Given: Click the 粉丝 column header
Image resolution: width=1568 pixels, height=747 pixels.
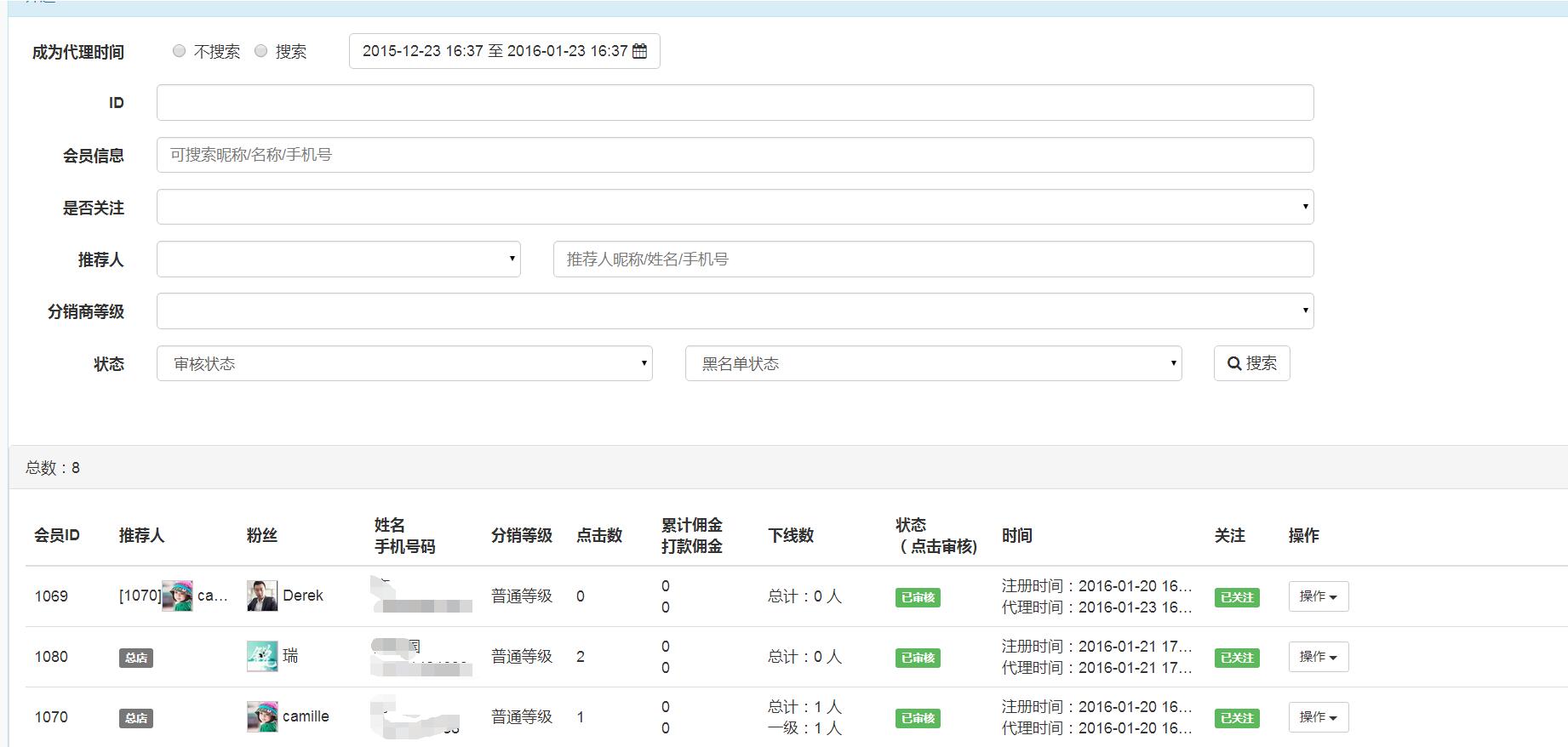Looking at the screenshot, I should click(x=262, y=535).
